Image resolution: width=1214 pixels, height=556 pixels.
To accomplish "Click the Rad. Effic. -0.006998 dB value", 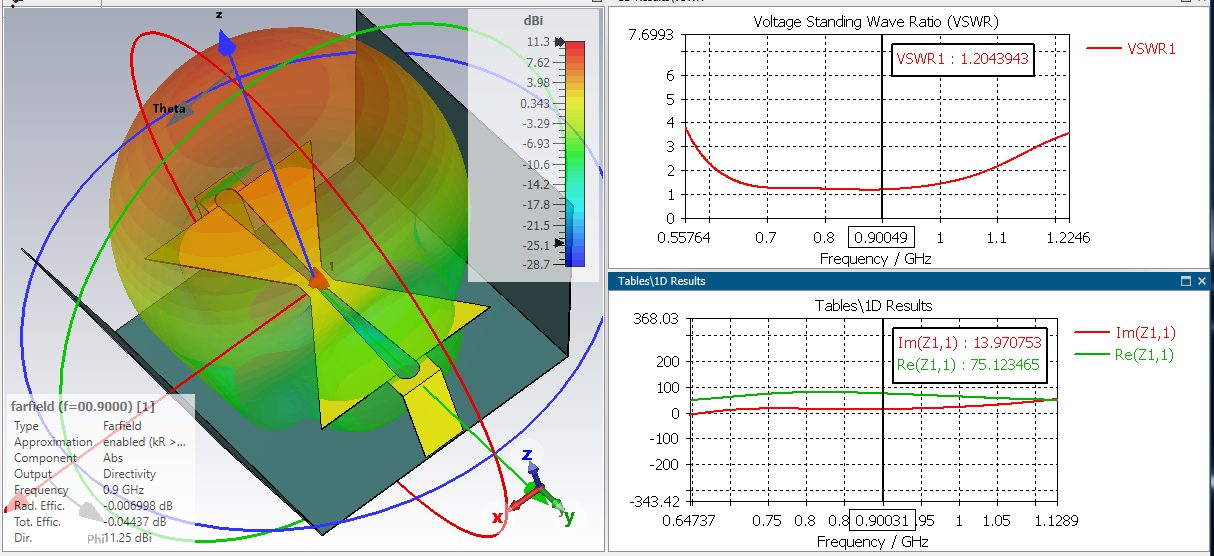I will 138,506.
